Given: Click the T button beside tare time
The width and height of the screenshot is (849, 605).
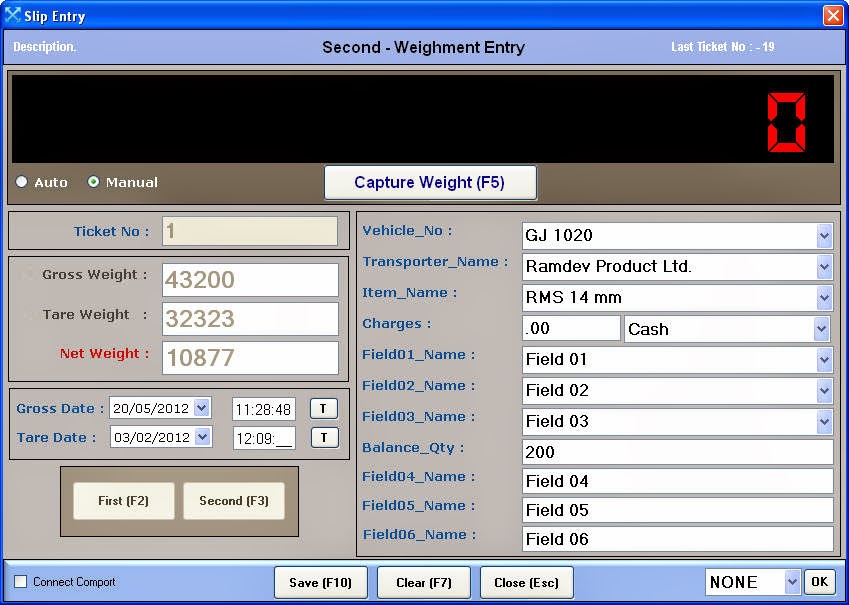Looking at the screenshot, I should [324, 437].
